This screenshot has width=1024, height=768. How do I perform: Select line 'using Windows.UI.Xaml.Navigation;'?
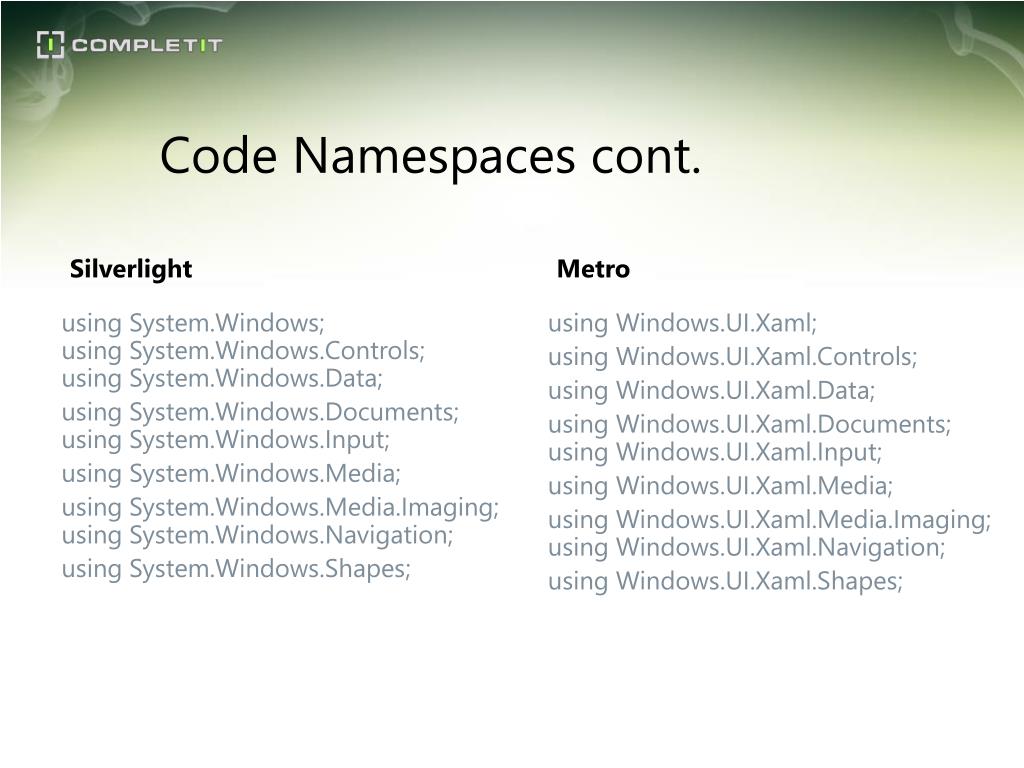click(746, 548)
